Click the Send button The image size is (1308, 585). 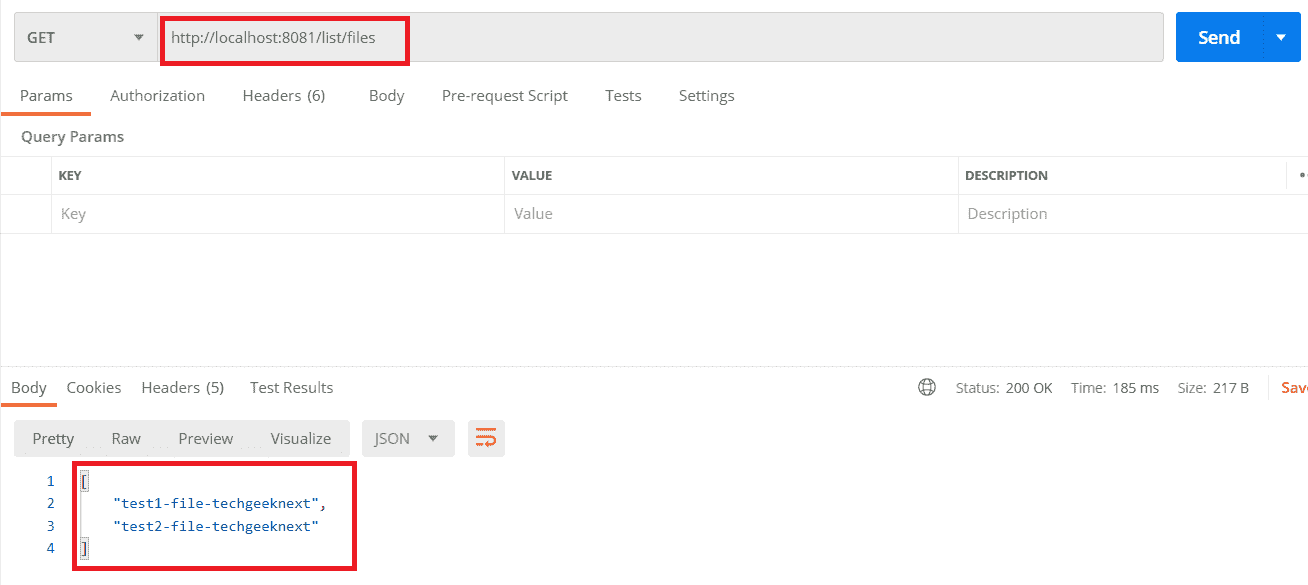point(1219,37)
